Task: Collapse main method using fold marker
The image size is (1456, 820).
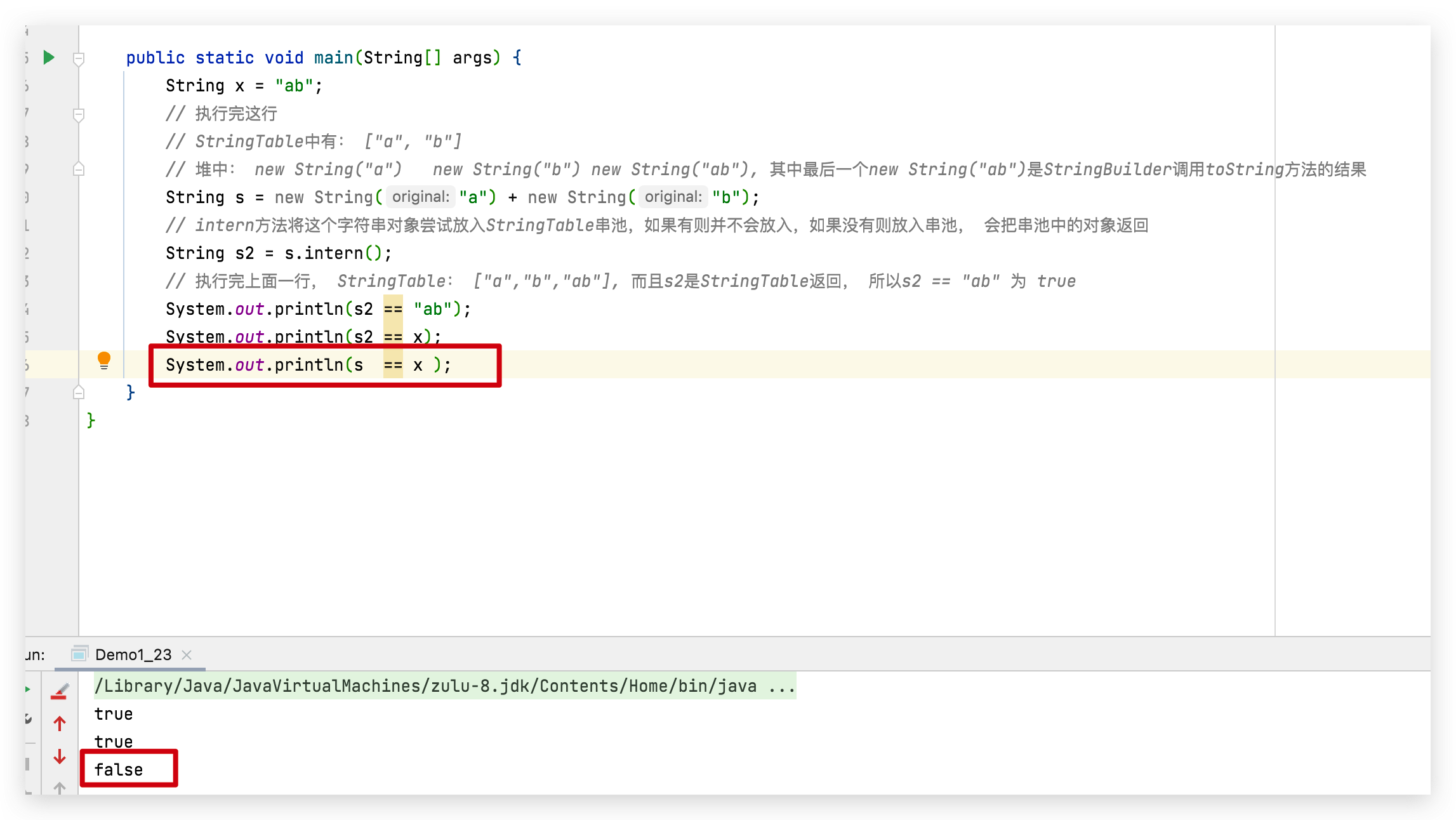Action: (x=79, y=59)
